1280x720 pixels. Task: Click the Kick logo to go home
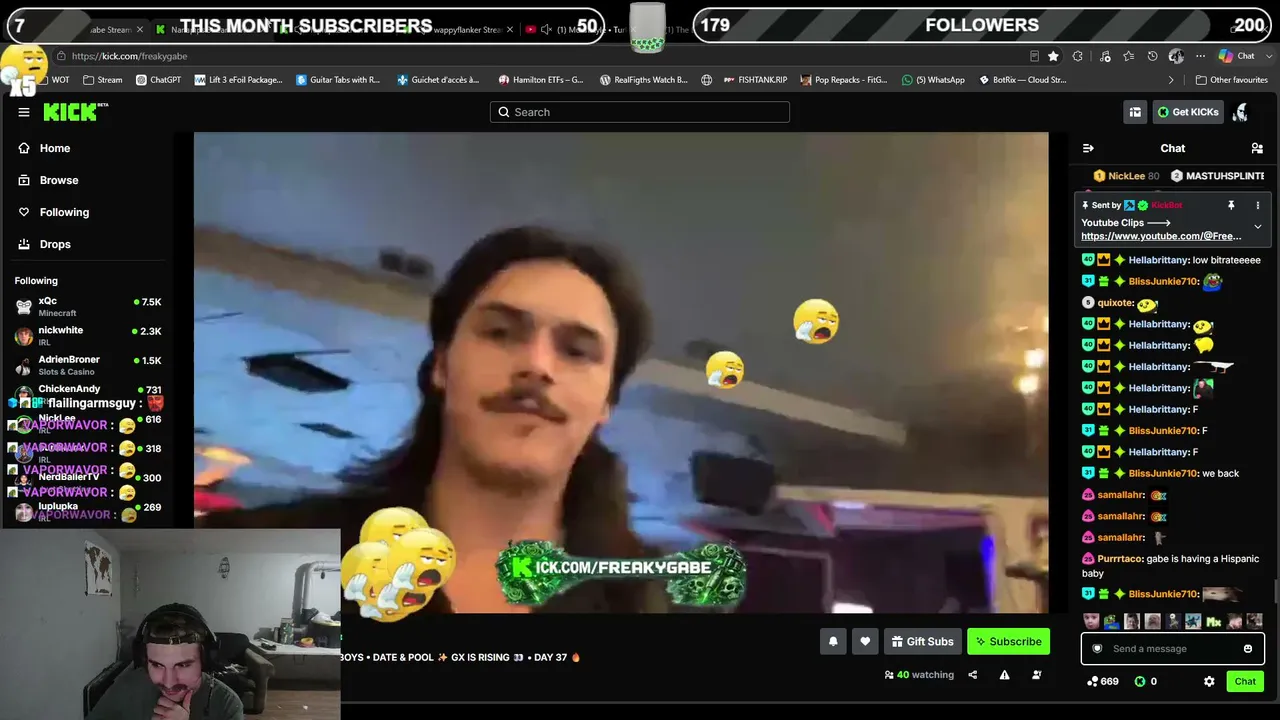pos(75,112)
